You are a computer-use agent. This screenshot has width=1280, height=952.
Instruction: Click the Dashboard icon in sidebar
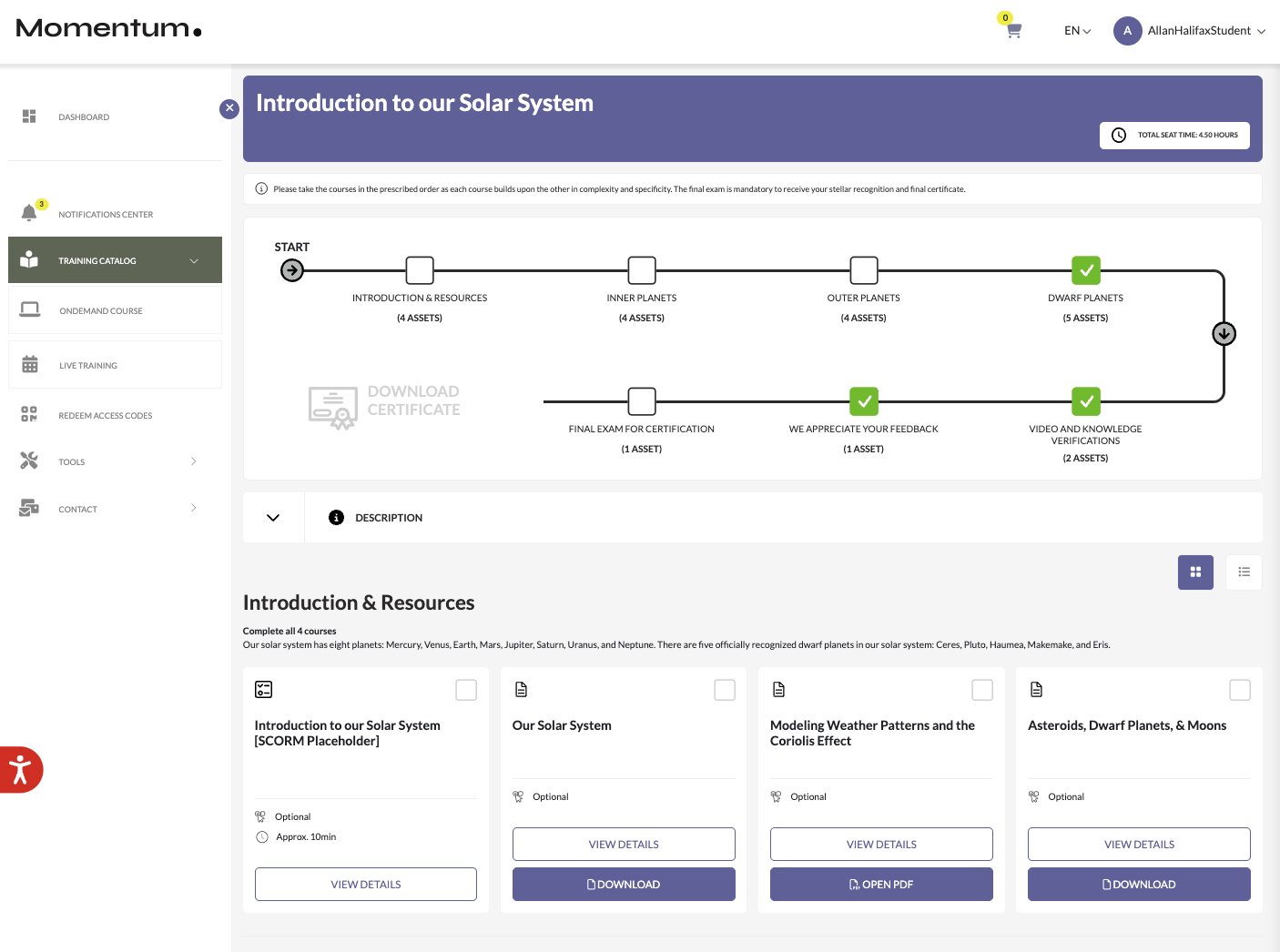click(29, 116)
